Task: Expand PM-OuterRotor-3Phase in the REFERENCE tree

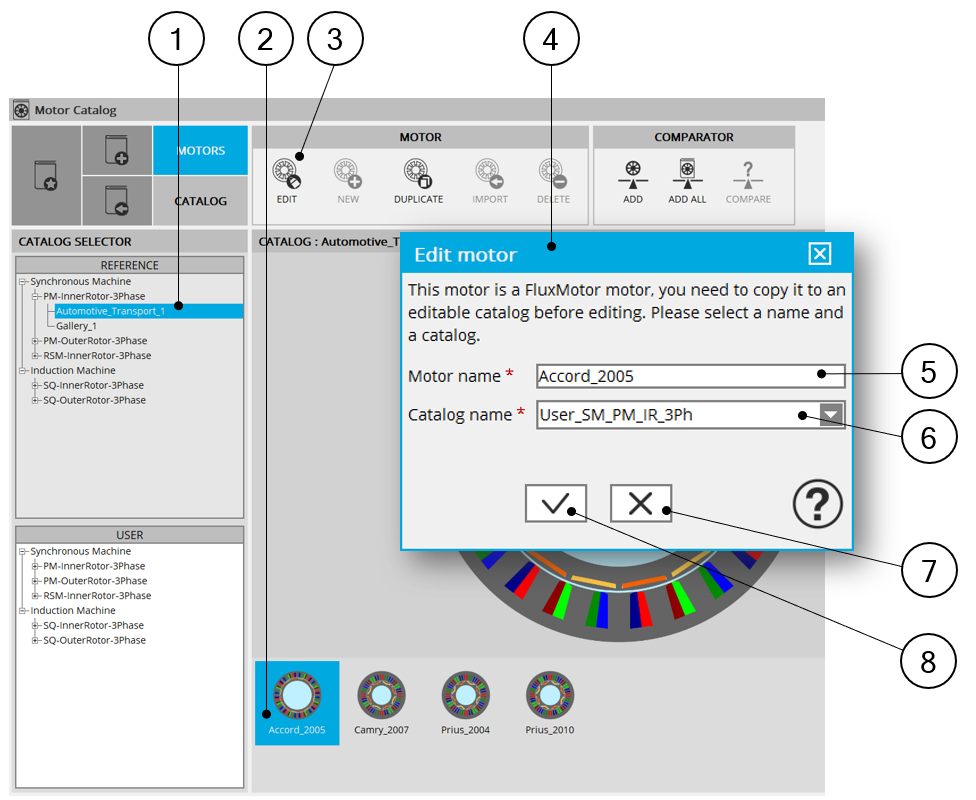Action: [36, 341]
